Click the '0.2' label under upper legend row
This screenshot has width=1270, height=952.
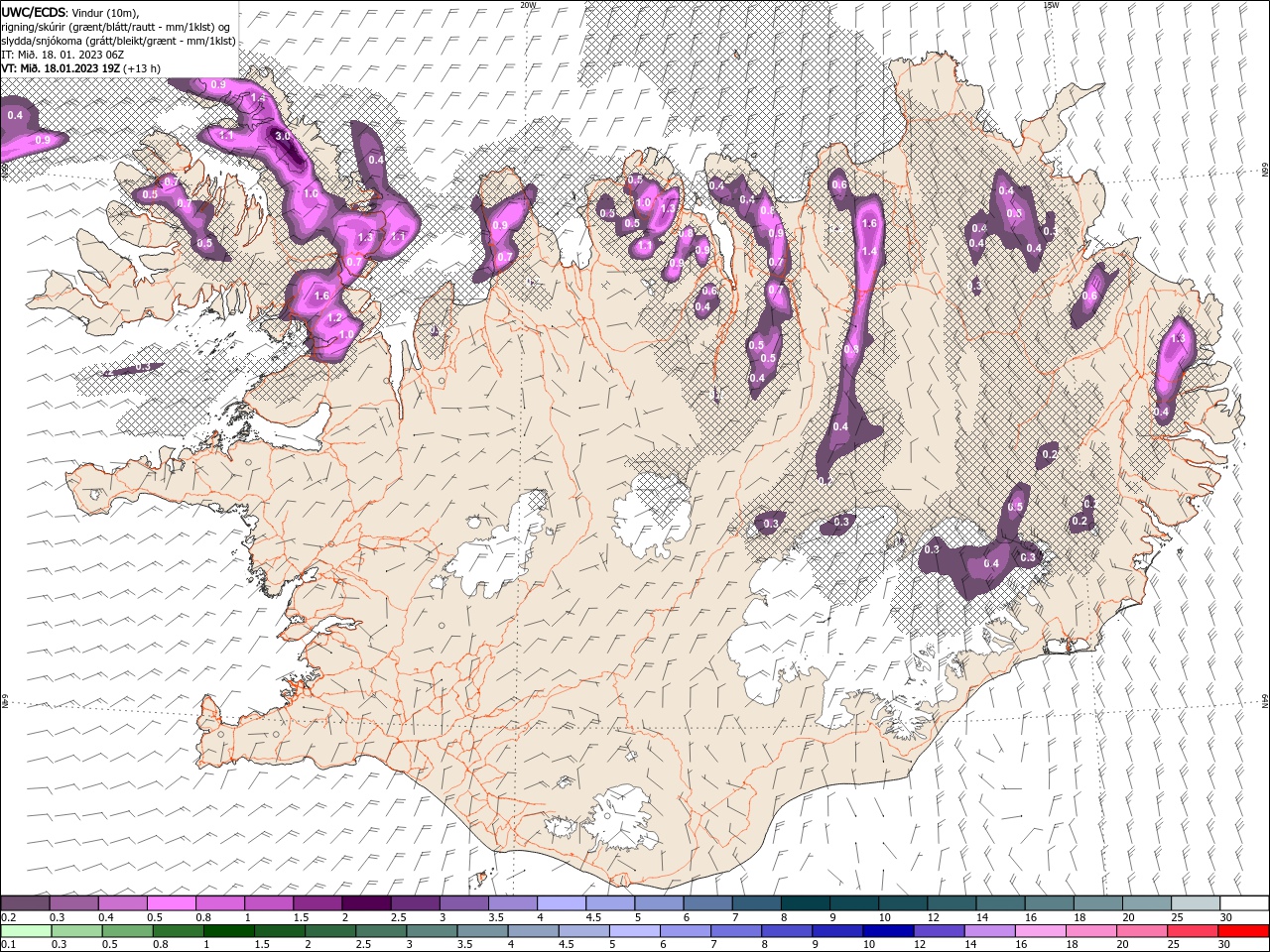click(x=8, y=917)
